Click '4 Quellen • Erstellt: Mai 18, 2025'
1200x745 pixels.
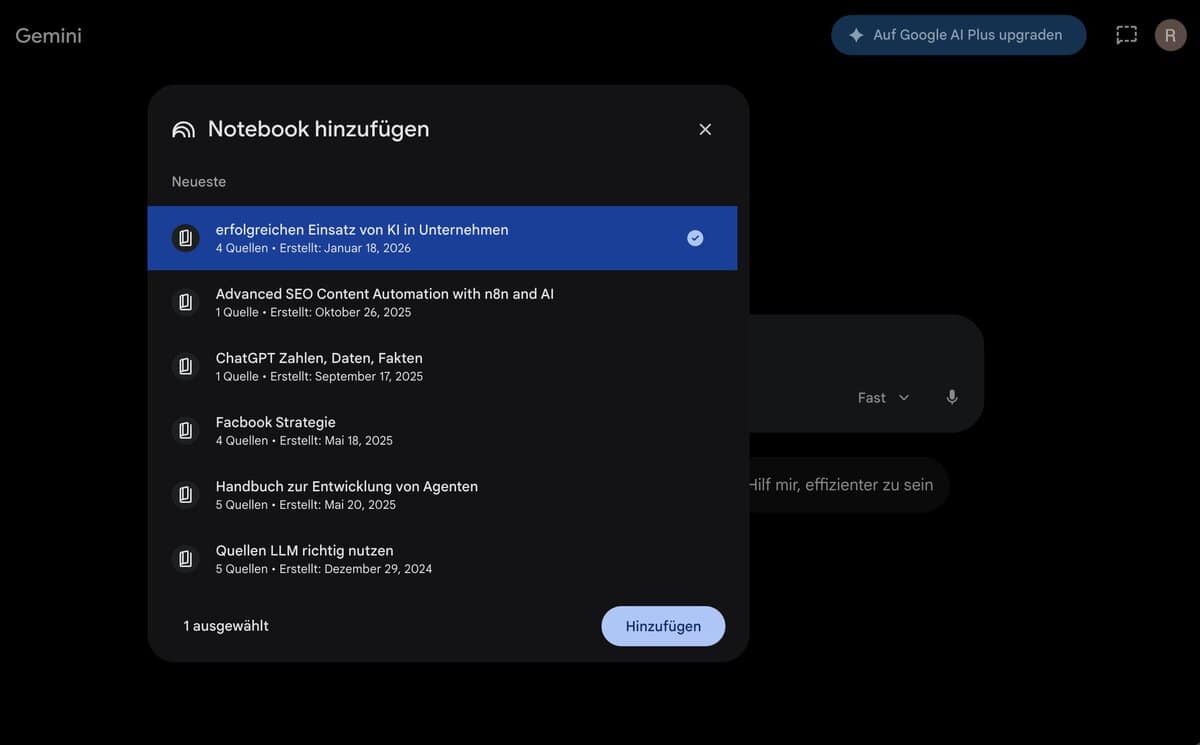(x=304, y=440)
